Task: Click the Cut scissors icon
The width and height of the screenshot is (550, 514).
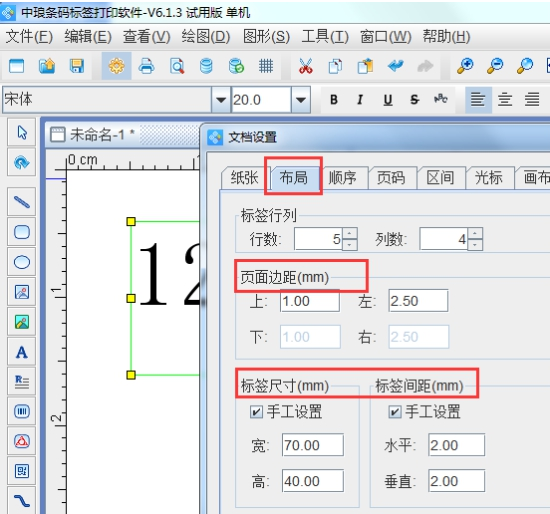Action: [x=306, y=66]
